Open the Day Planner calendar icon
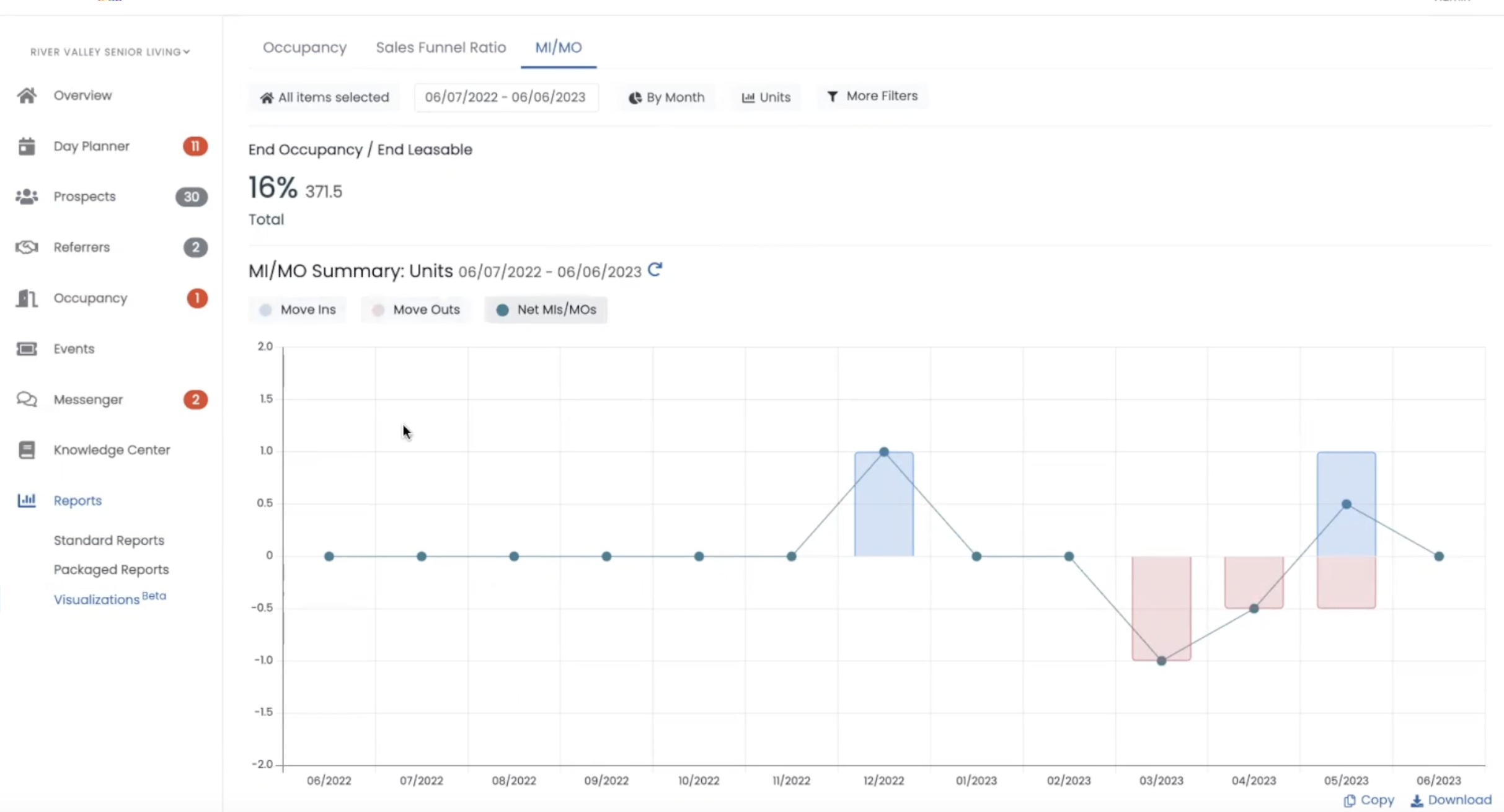 pos(27,146)
